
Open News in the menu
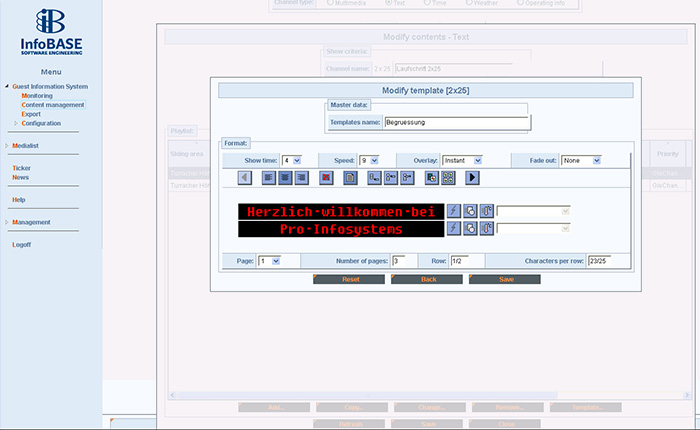click(x=21, y=177)
